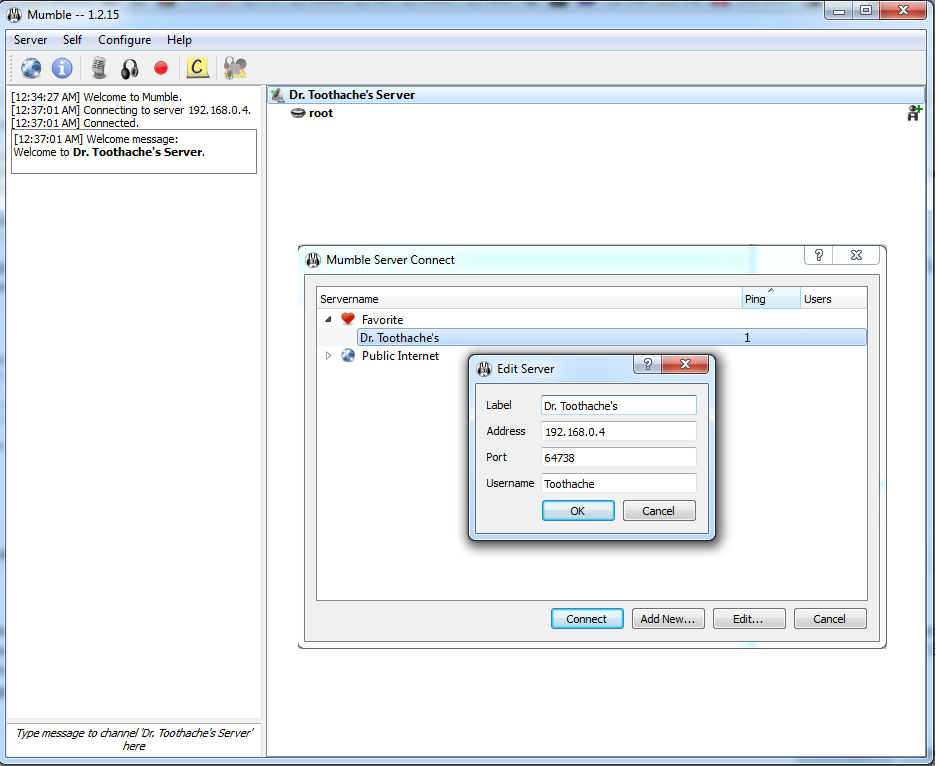Show server information via blue info icon
The height and width of the screenshot is (766, 938).
point(62,68)
